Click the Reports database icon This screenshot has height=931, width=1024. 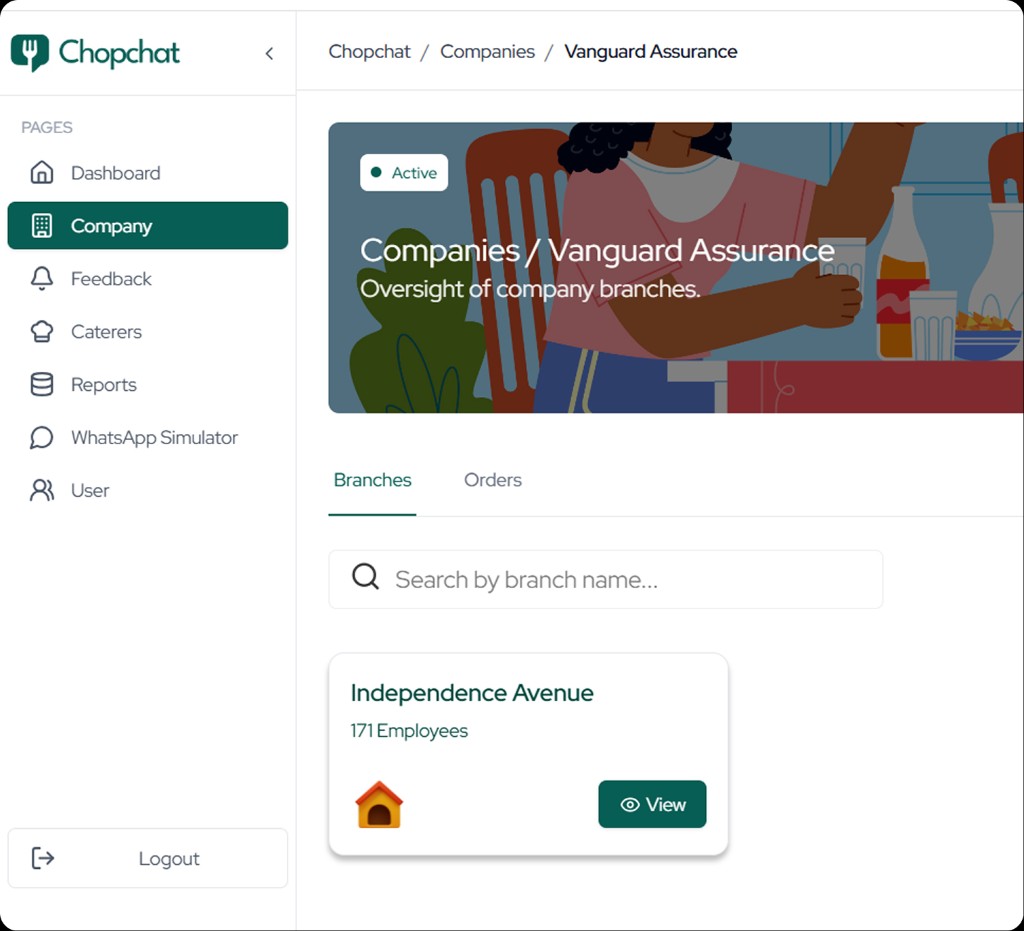tap(41, 384)
